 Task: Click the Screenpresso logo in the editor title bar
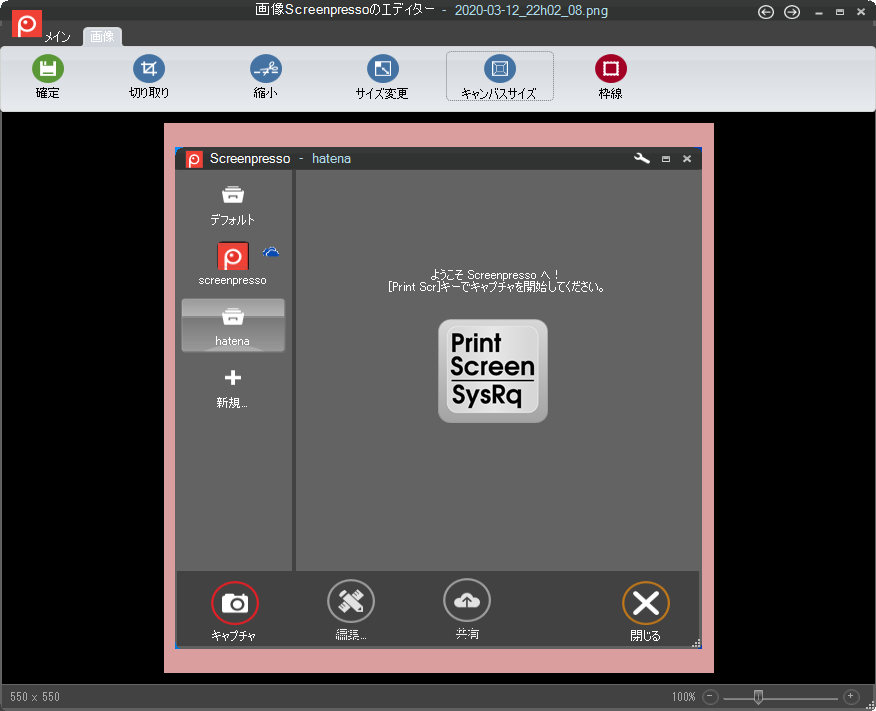pos(26,23)
